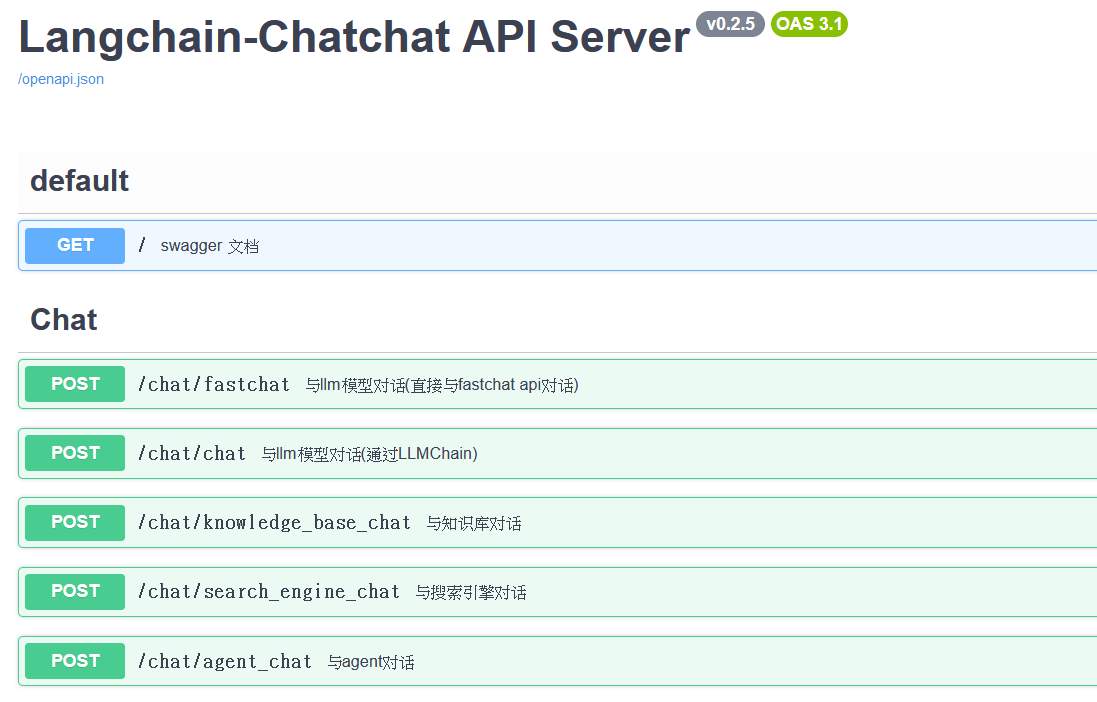Click the swagger 文档 description text

click(x=210, y=246)
